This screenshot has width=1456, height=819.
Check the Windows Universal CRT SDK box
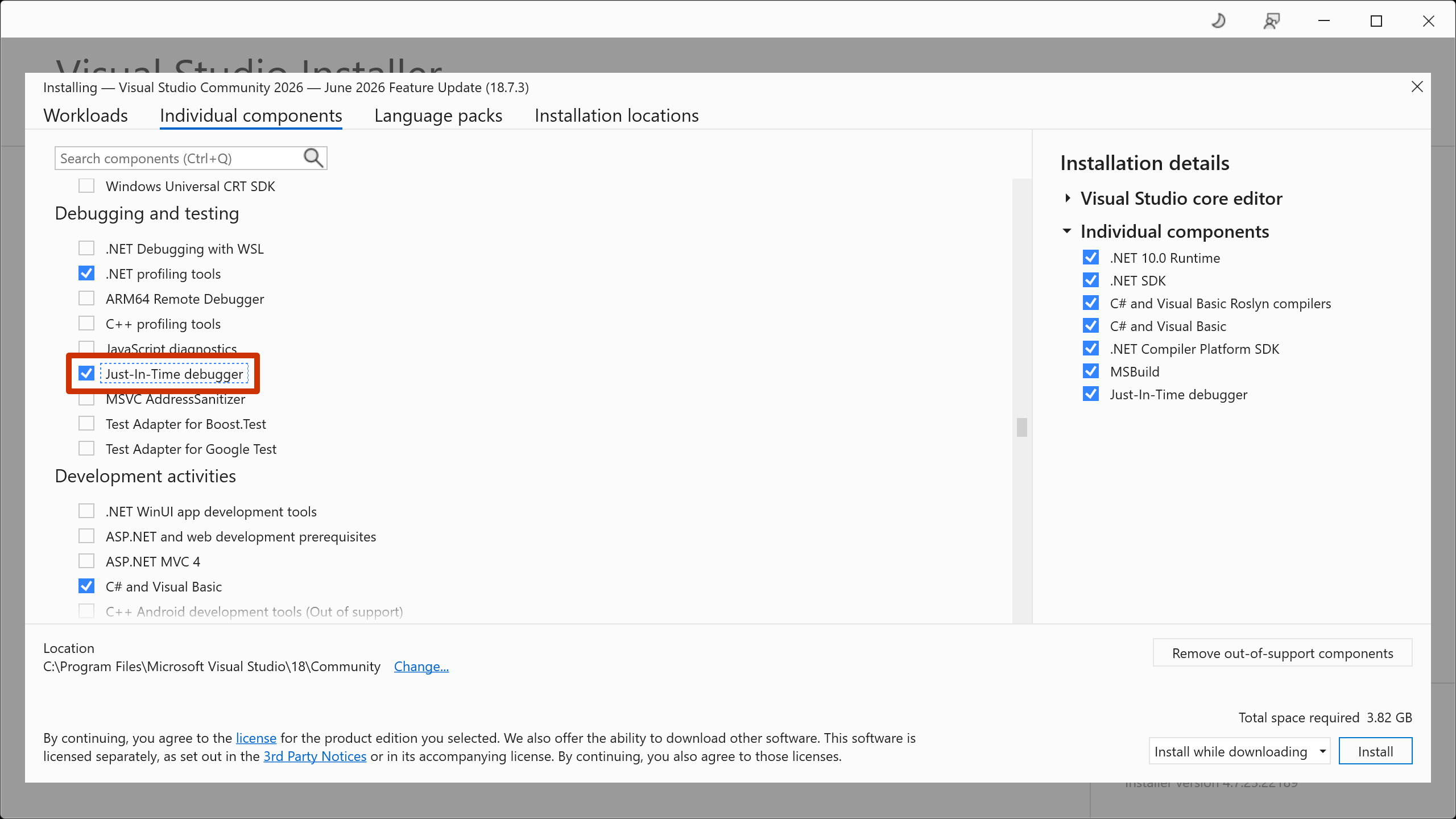(x=86, y=186)
